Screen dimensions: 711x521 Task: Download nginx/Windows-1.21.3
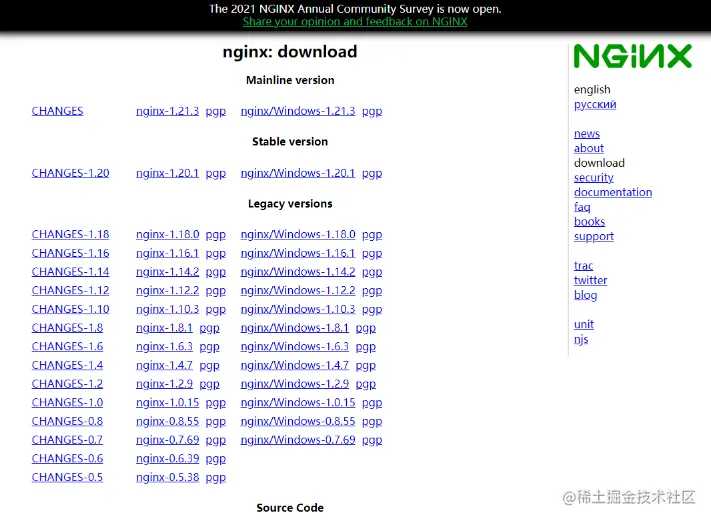tap(298, 111)
